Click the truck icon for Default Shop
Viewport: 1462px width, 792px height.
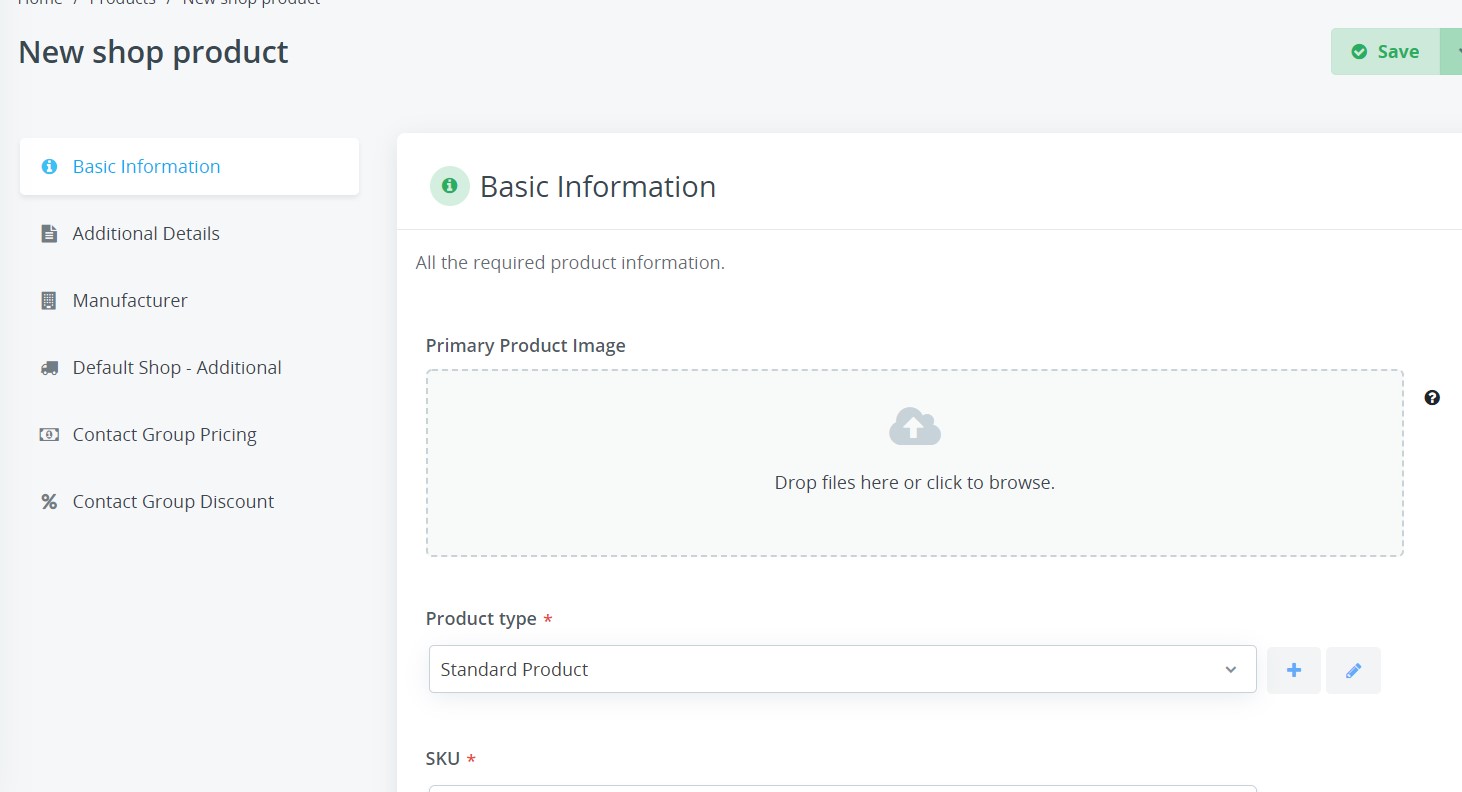click(49, 368)
